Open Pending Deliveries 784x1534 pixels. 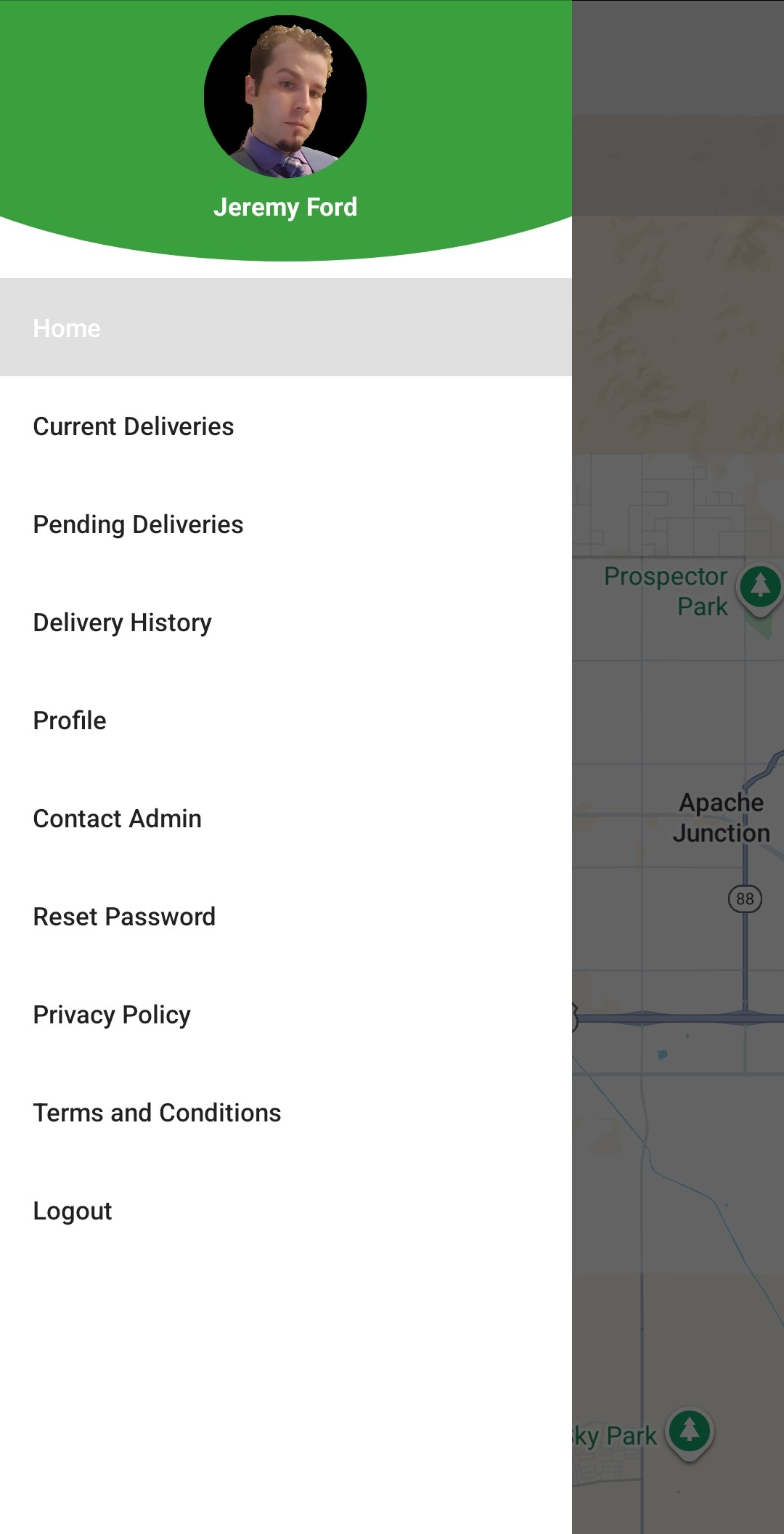(x=138, y=524)
